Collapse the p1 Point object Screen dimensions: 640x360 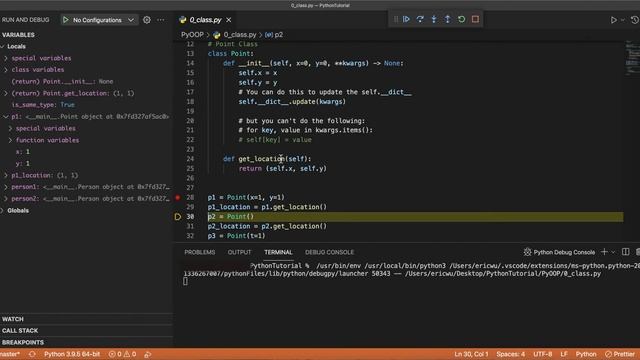coord(6,117)
